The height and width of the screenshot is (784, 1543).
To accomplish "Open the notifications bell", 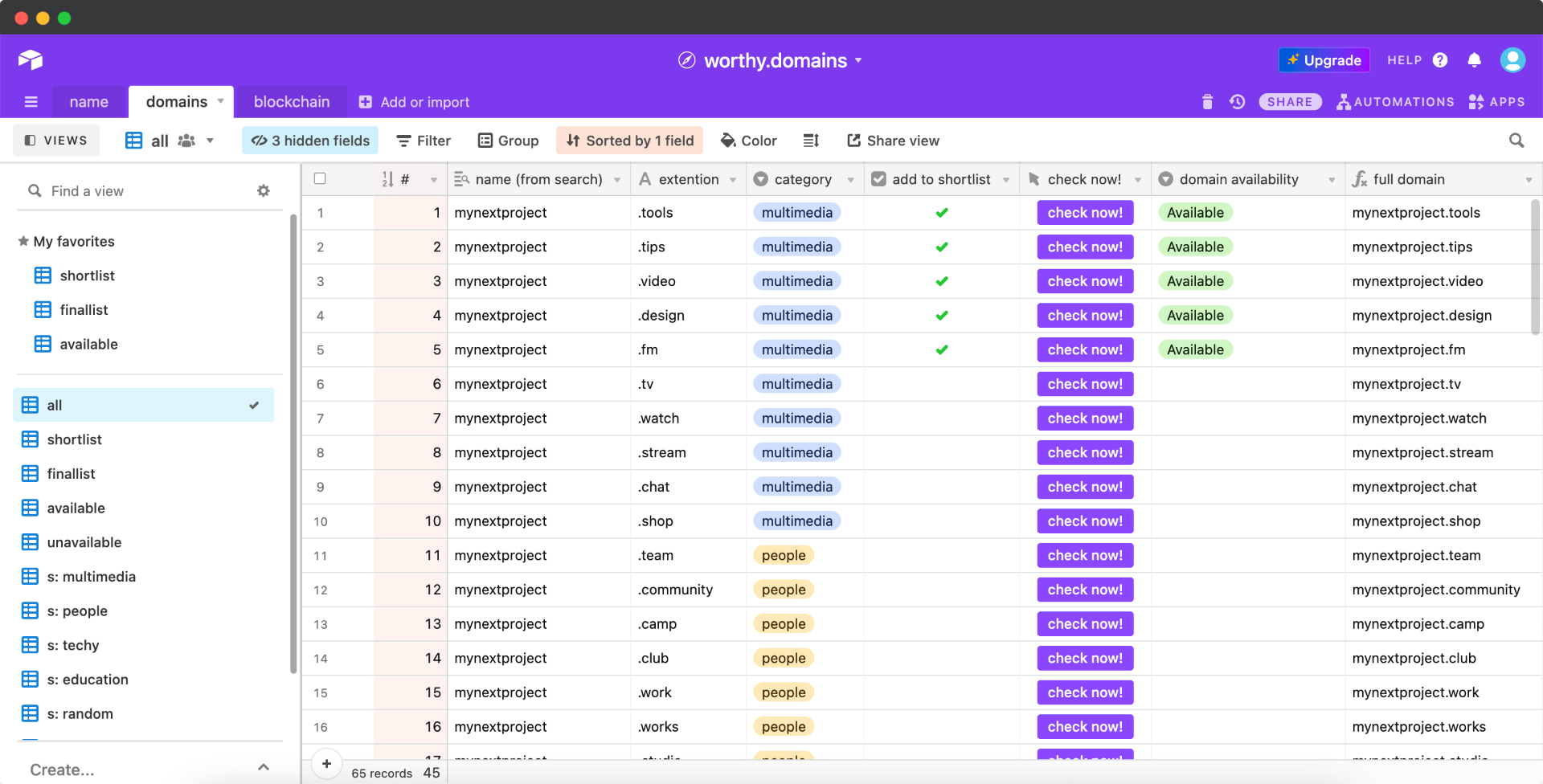I will (x=1474, y=60).
